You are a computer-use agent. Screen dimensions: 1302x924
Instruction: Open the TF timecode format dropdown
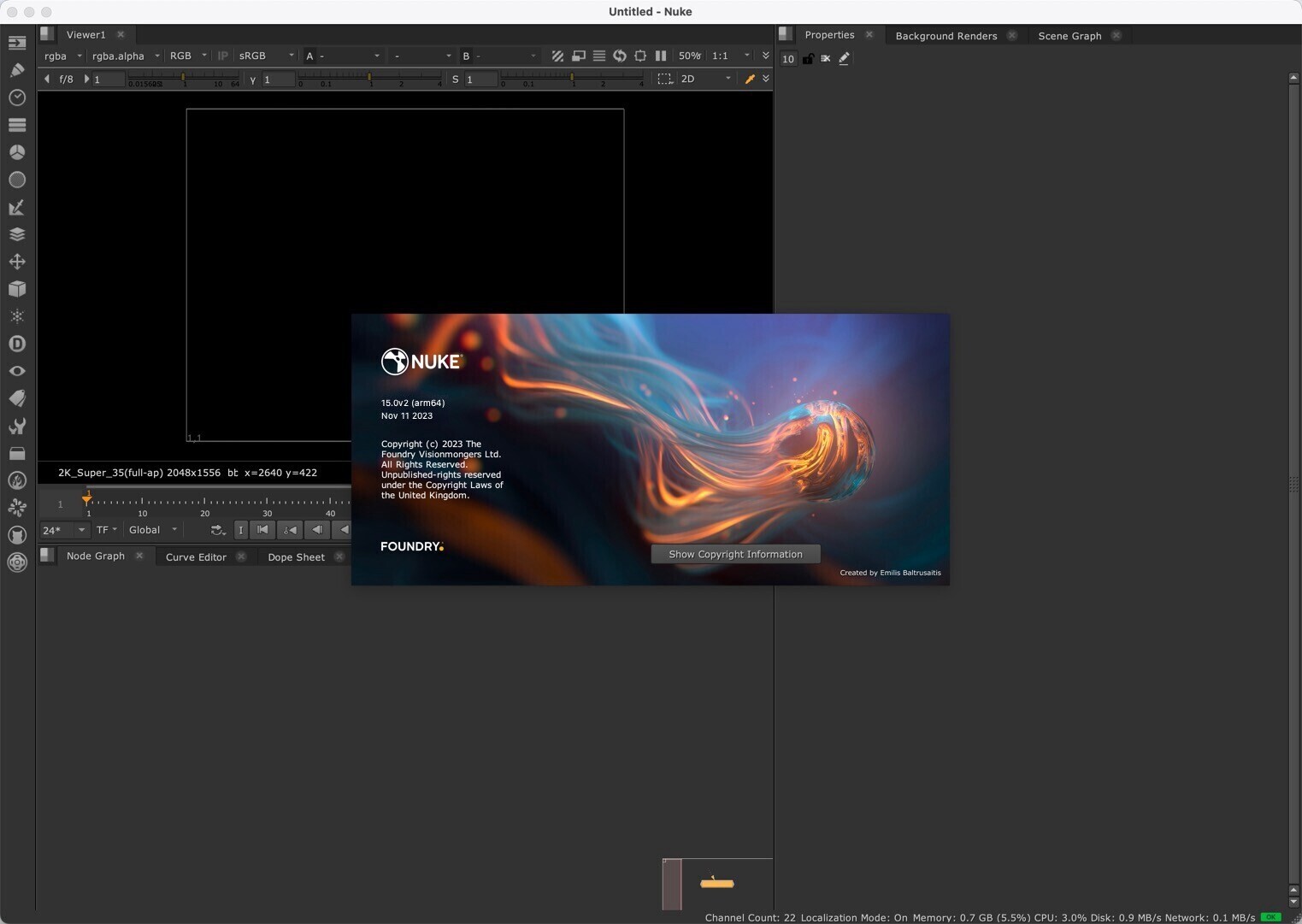pos(107,530)
